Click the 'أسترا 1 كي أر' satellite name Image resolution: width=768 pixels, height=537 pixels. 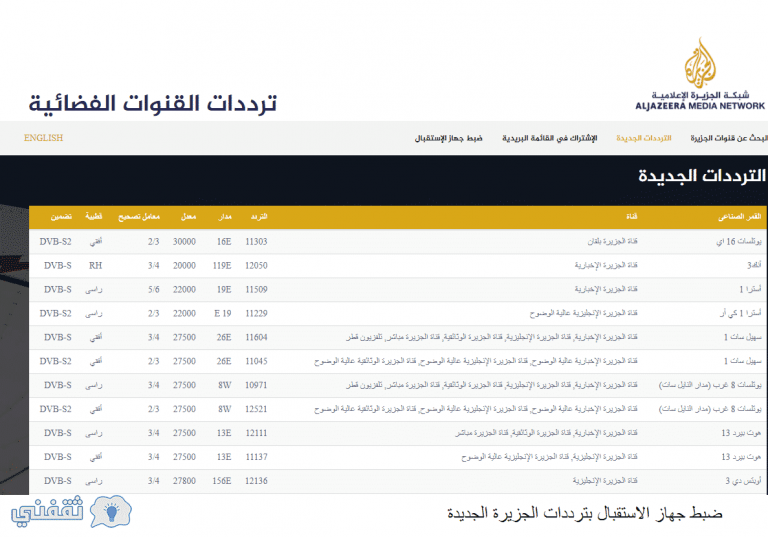741,314
